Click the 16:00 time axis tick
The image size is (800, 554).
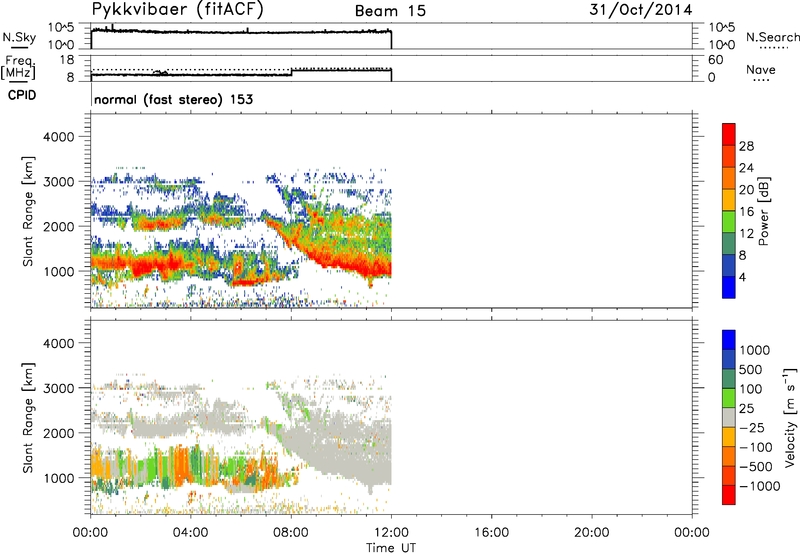pyautogui.click(x=491, y=533)
